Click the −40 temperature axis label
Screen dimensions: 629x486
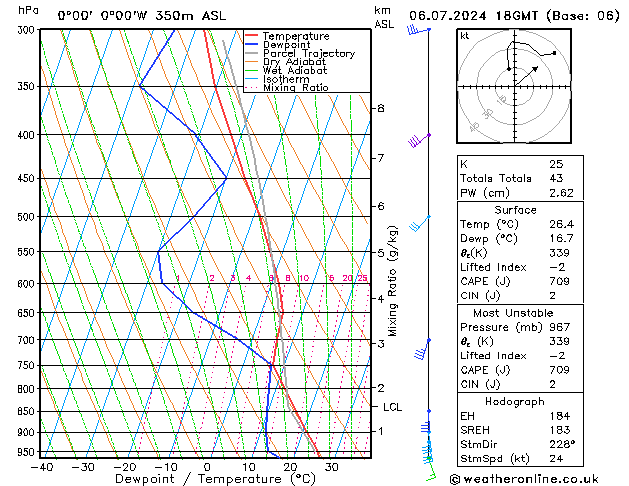pos(42,467)
